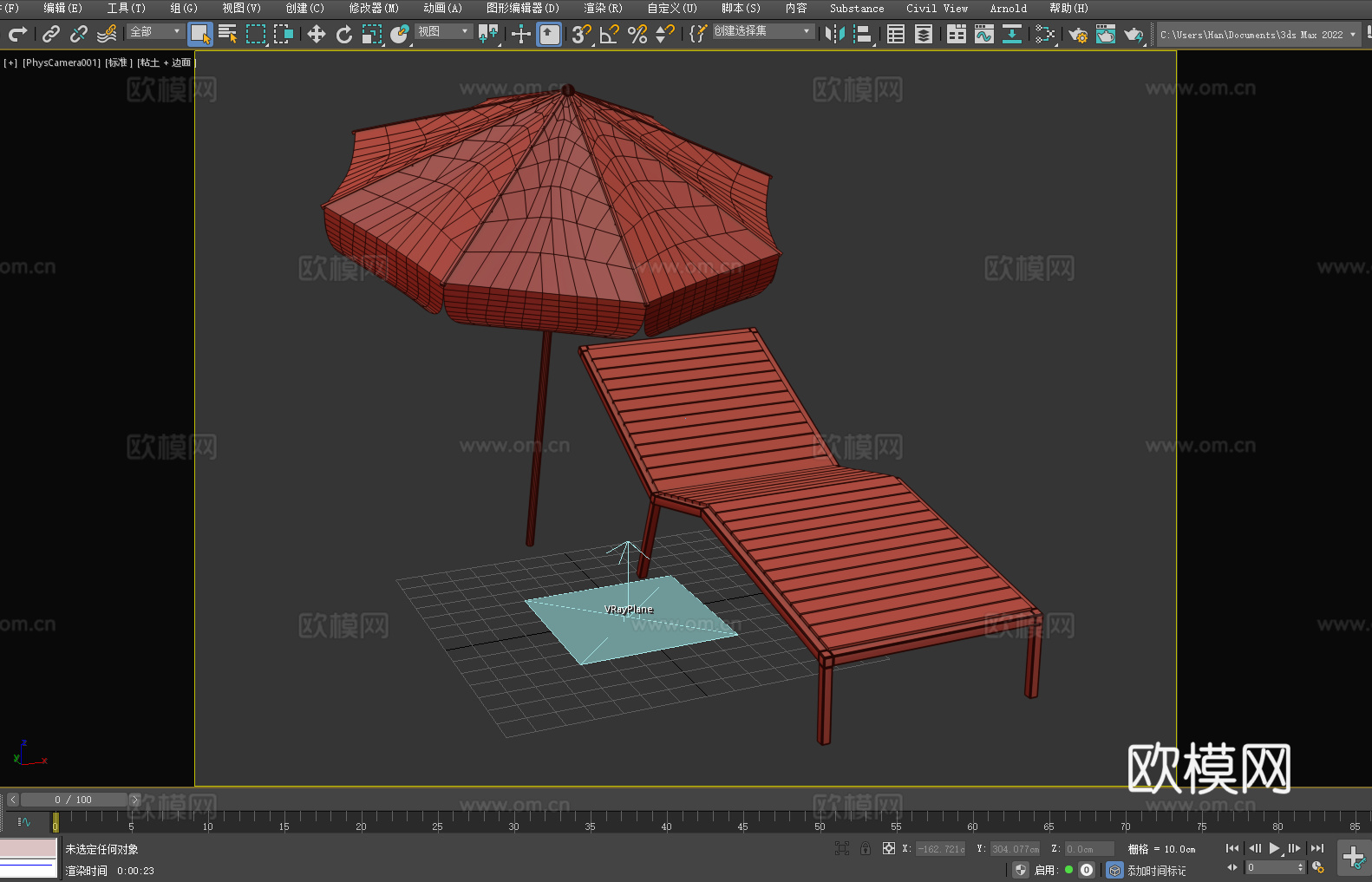
Task: Open the Substance menu
Action: coord(857,8)
